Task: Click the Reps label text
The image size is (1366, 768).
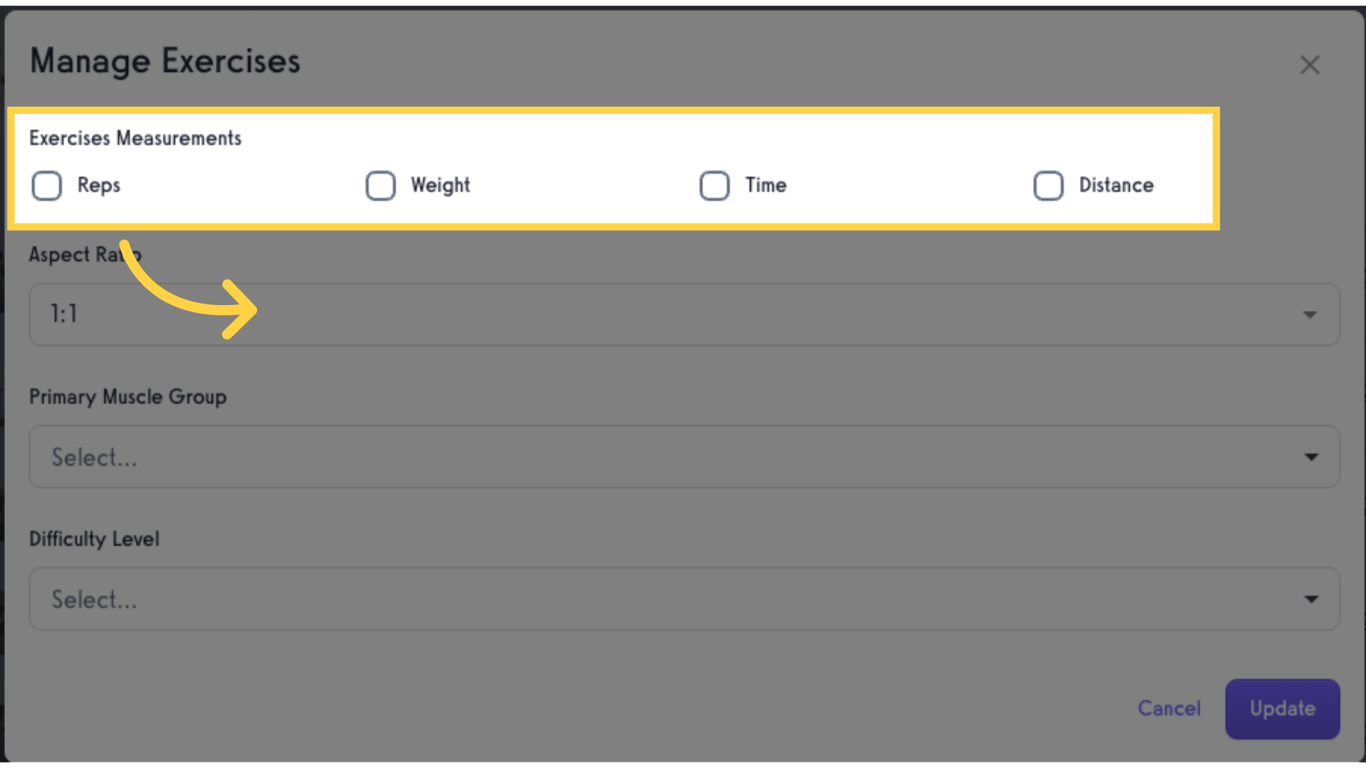Action: pos(98,186)
